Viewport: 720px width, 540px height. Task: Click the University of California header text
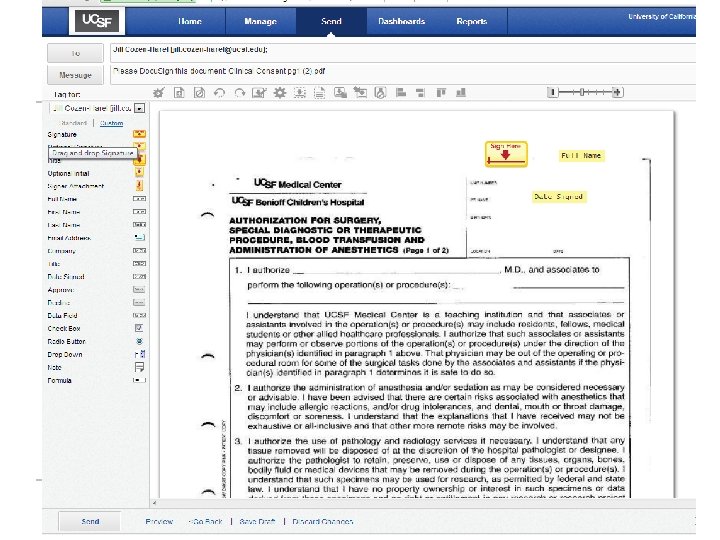click(662, 17)
